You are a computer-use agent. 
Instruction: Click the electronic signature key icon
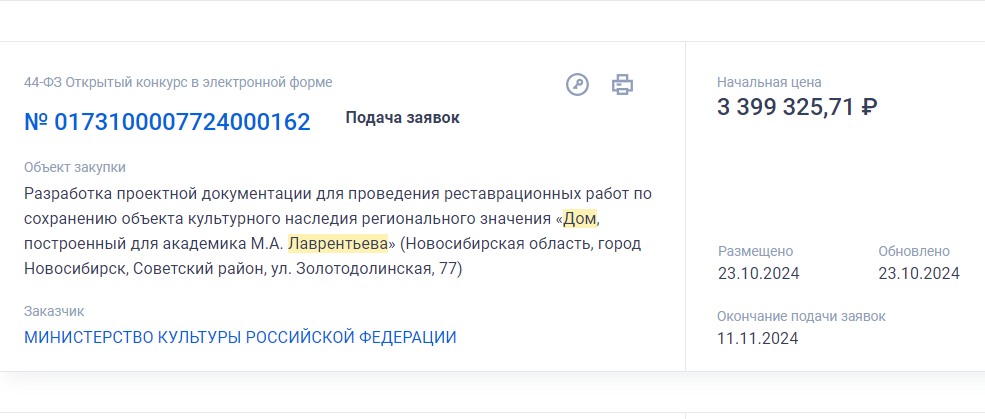577,85
